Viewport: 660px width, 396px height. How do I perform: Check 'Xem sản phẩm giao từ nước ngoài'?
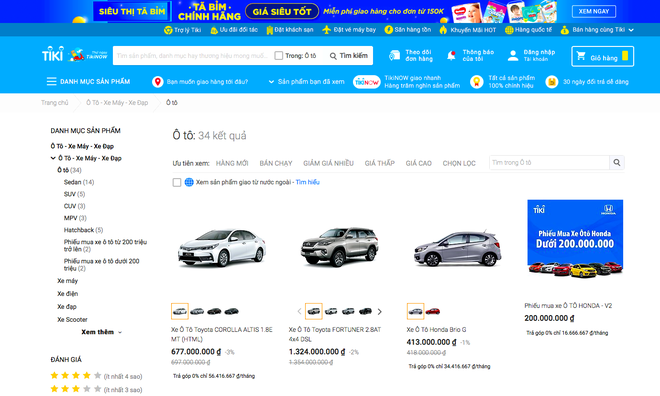(177, 182)
